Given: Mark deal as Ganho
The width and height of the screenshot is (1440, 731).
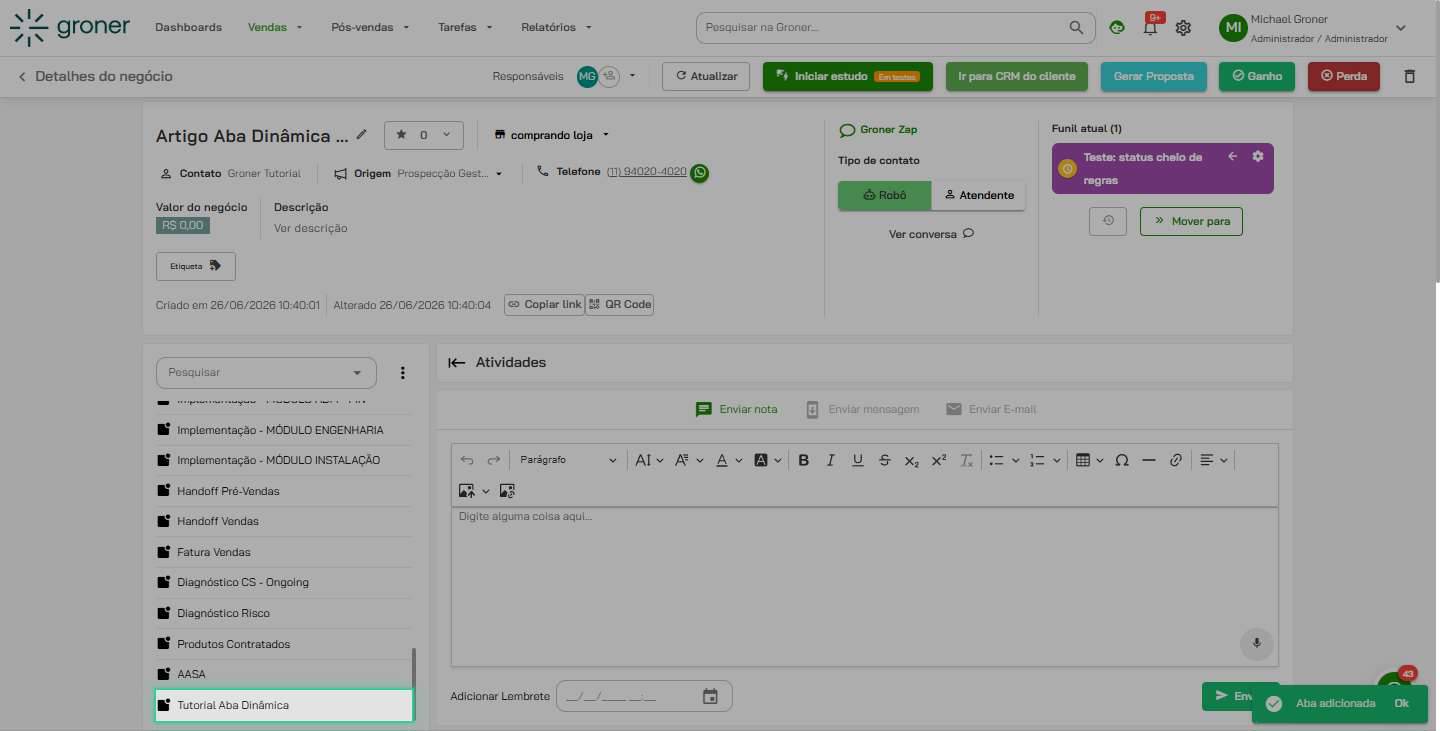Looking at the screenshot, I should click(x=1257, y=76).
